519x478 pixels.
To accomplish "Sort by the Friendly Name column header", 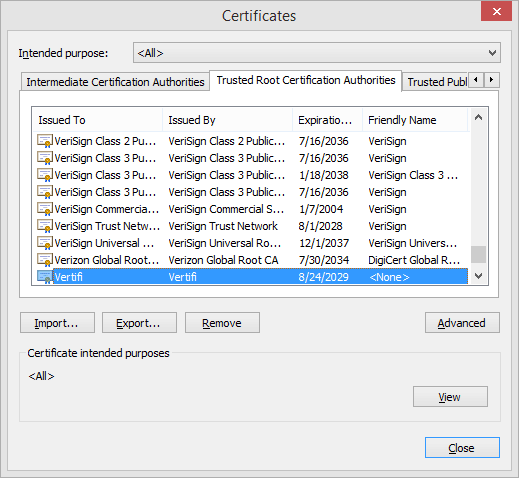I will (415, 120).
